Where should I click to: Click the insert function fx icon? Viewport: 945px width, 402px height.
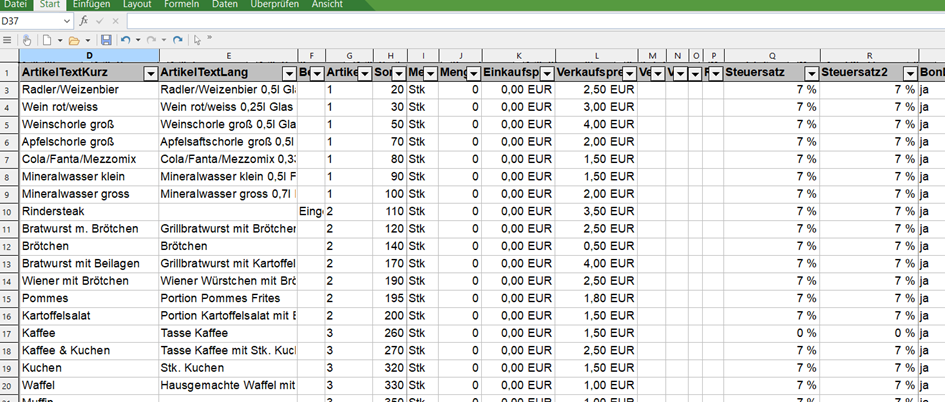(x=84, y=20)
